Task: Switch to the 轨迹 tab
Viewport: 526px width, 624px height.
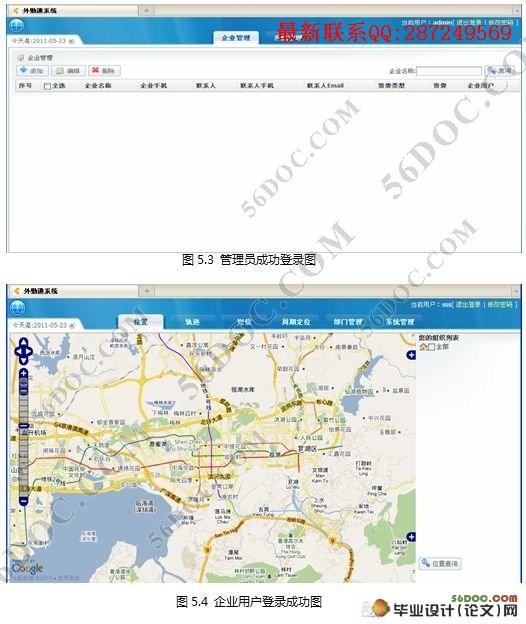Action: [x=192, y=322]
